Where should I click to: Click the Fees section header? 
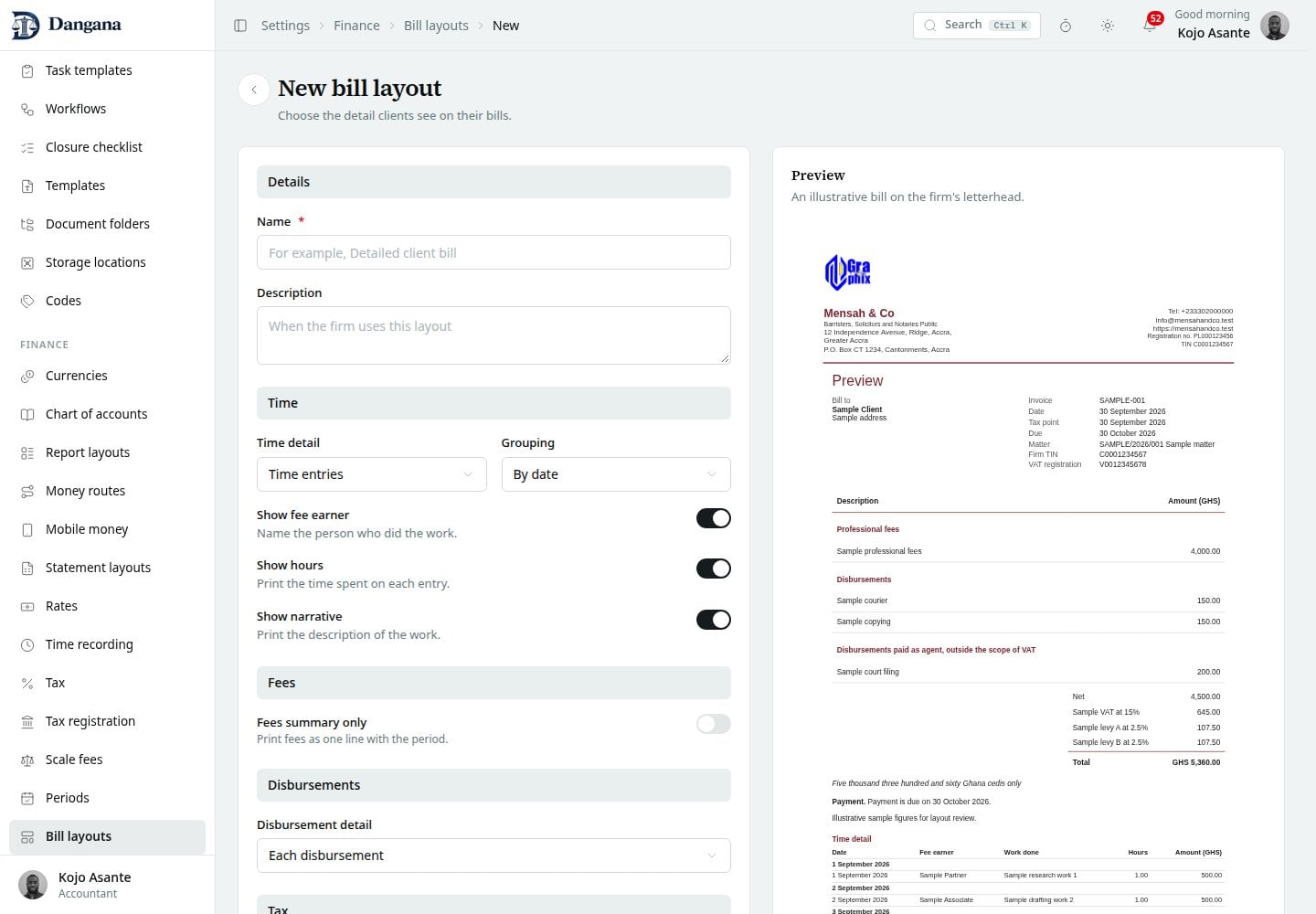[493, 683]
